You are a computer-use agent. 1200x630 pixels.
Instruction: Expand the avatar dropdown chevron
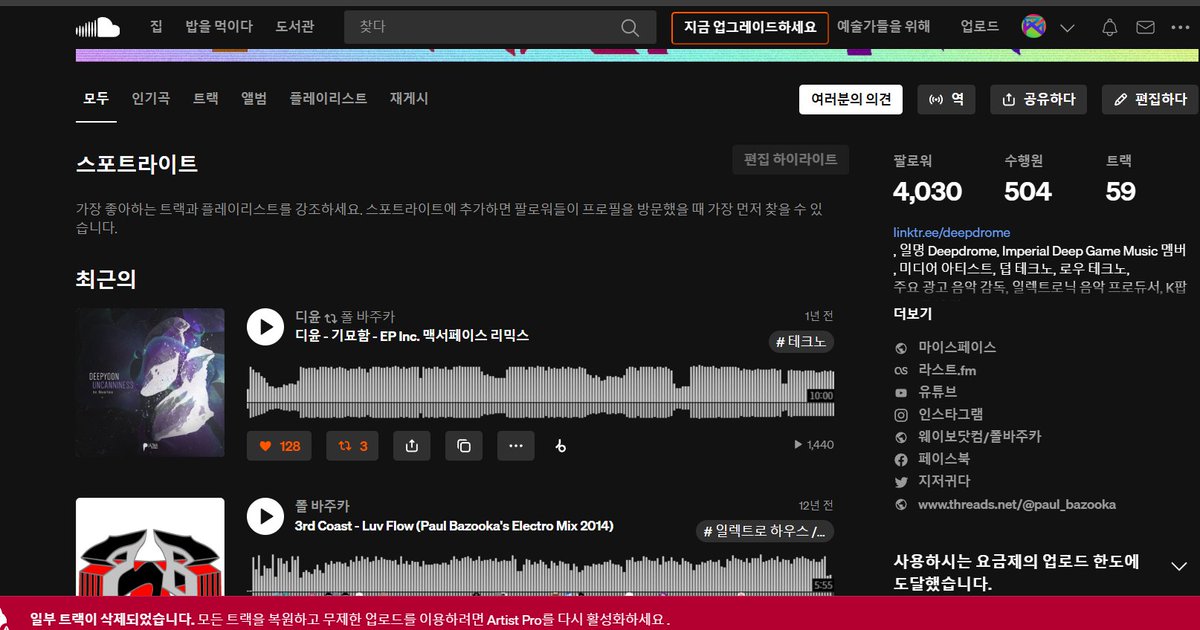coord(1067,28)
